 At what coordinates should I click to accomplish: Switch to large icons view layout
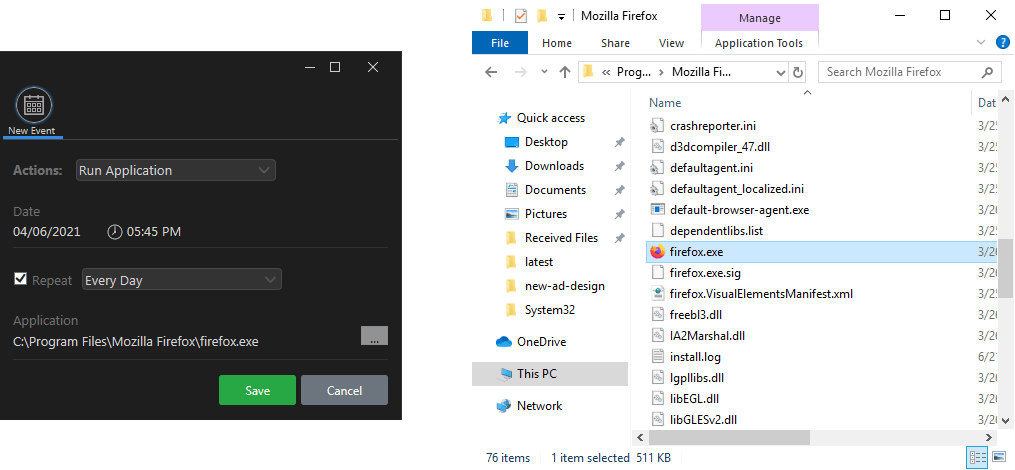(997, 458)
